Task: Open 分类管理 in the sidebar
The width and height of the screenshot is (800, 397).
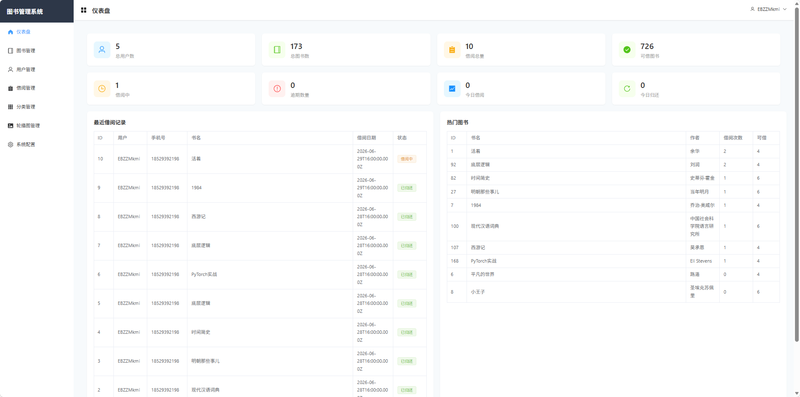Action: (x=37, y=107)
